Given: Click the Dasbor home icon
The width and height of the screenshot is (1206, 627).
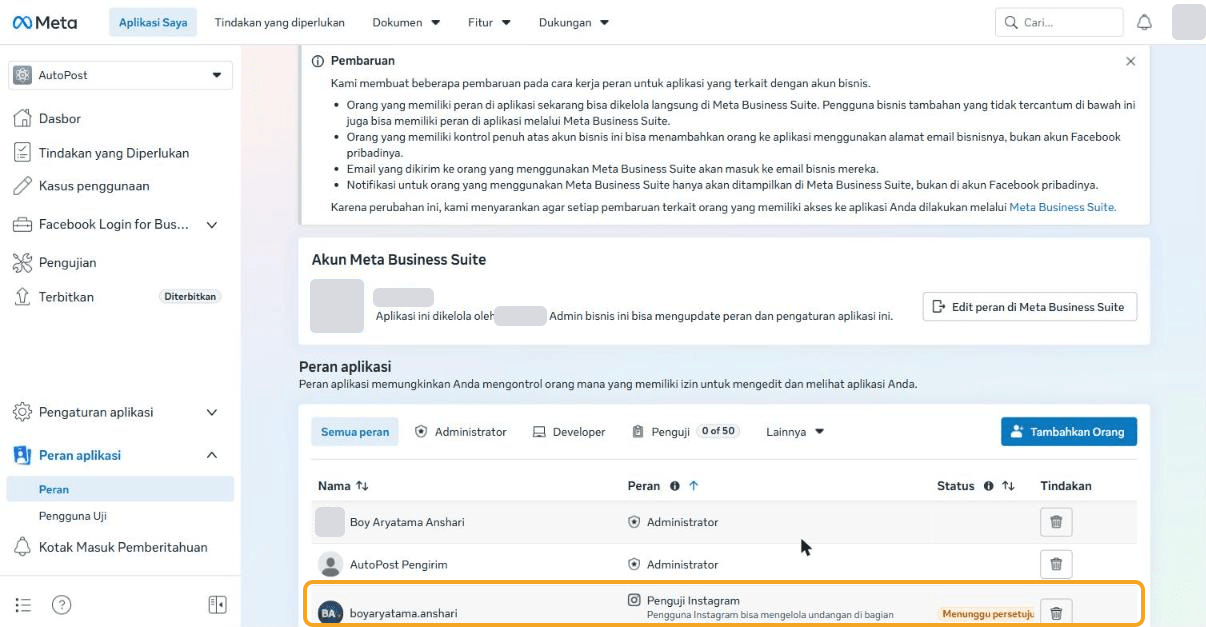Looking at the screenshot, I should [22, 118].
